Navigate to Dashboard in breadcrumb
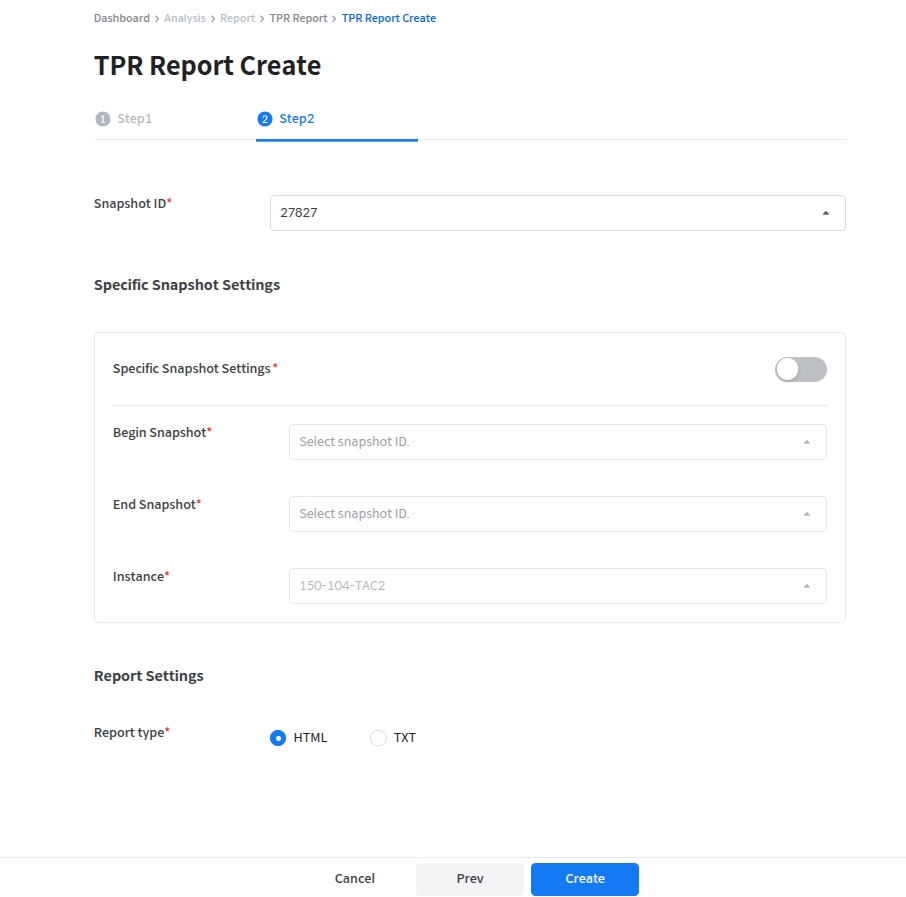906x897 pixels. [x=121, y=18]
